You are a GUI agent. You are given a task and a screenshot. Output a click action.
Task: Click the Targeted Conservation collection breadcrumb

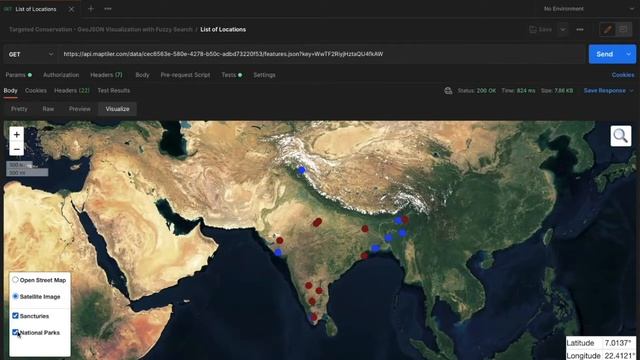[x=100, y=29]
